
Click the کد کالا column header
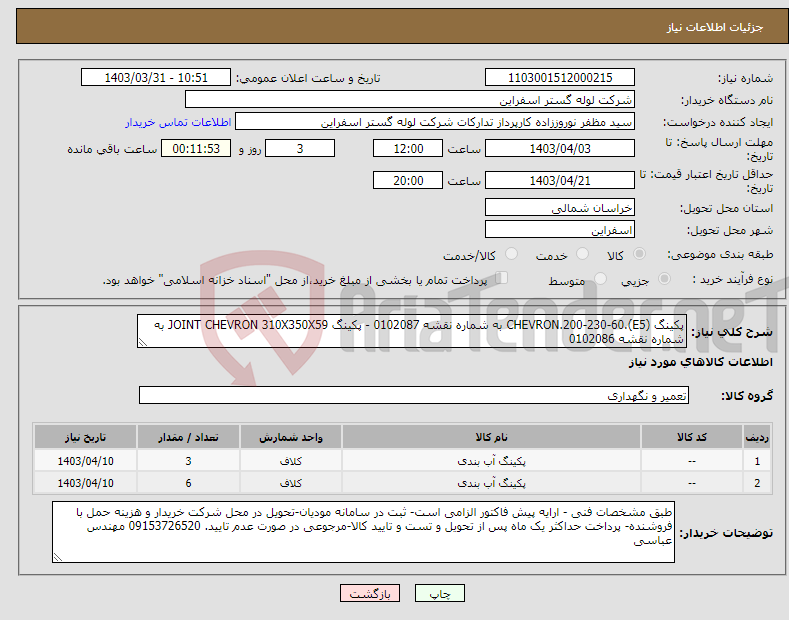[692, 437]
